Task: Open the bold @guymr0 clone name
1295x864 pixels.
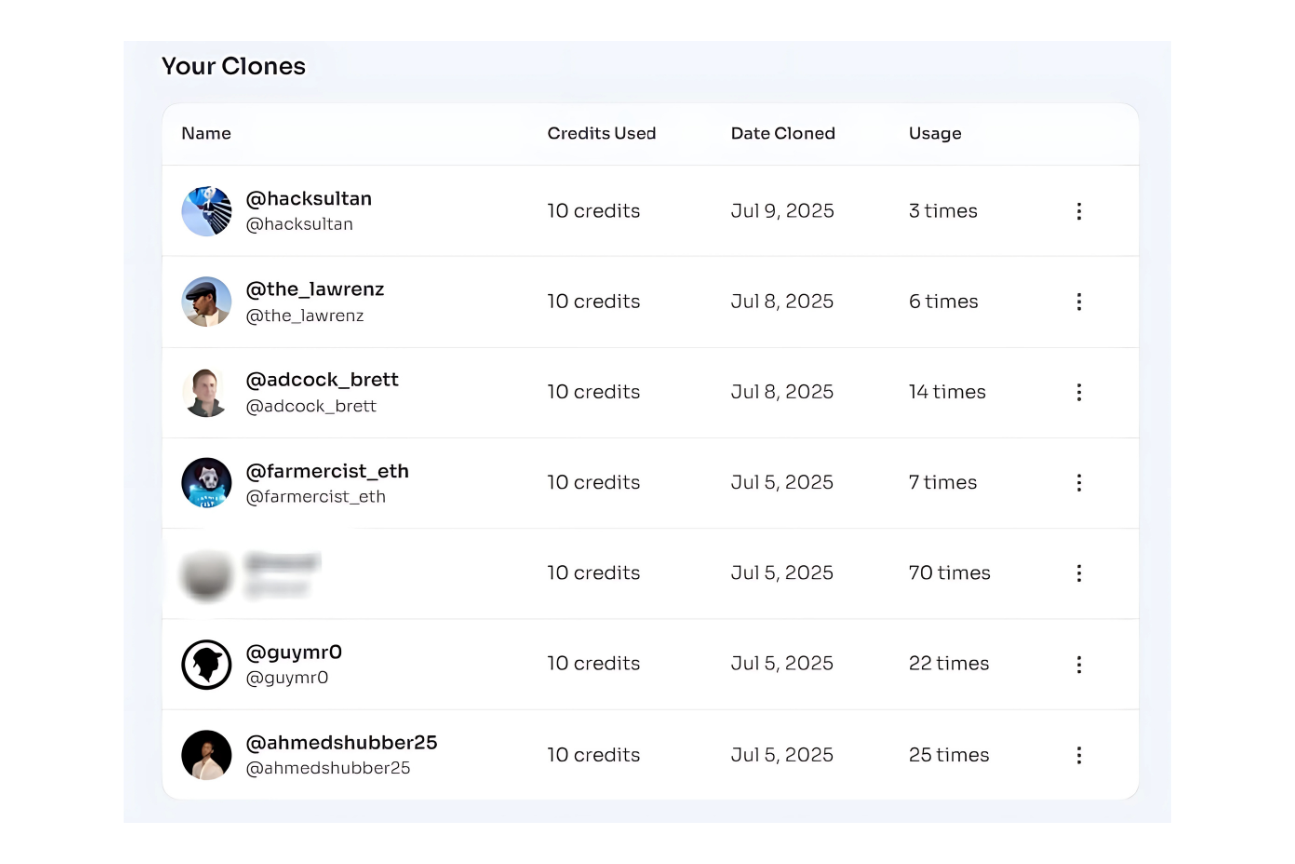Action: (x=294, y=652)
